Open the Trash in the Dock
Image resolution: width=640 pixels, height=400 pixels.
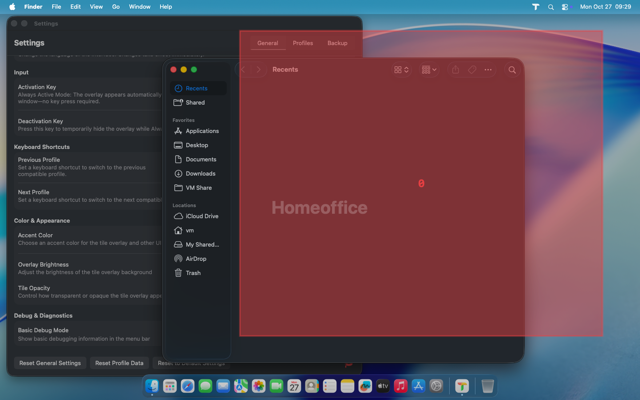[x=488, y=386]
